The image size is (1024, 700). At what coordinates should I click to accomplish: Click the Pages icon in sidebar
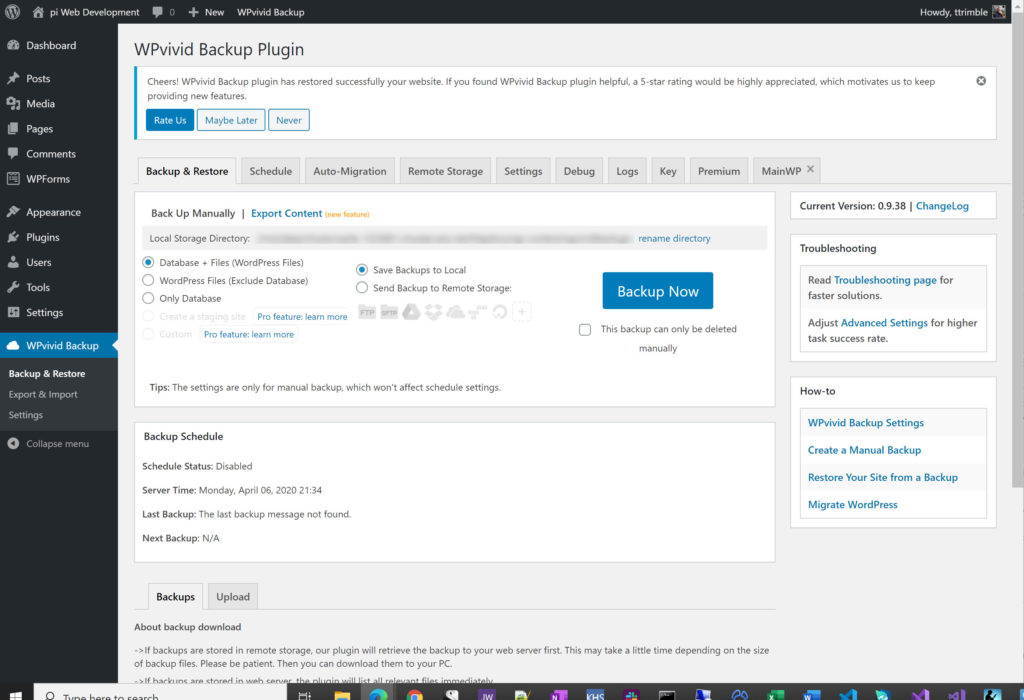coord(13,129)
